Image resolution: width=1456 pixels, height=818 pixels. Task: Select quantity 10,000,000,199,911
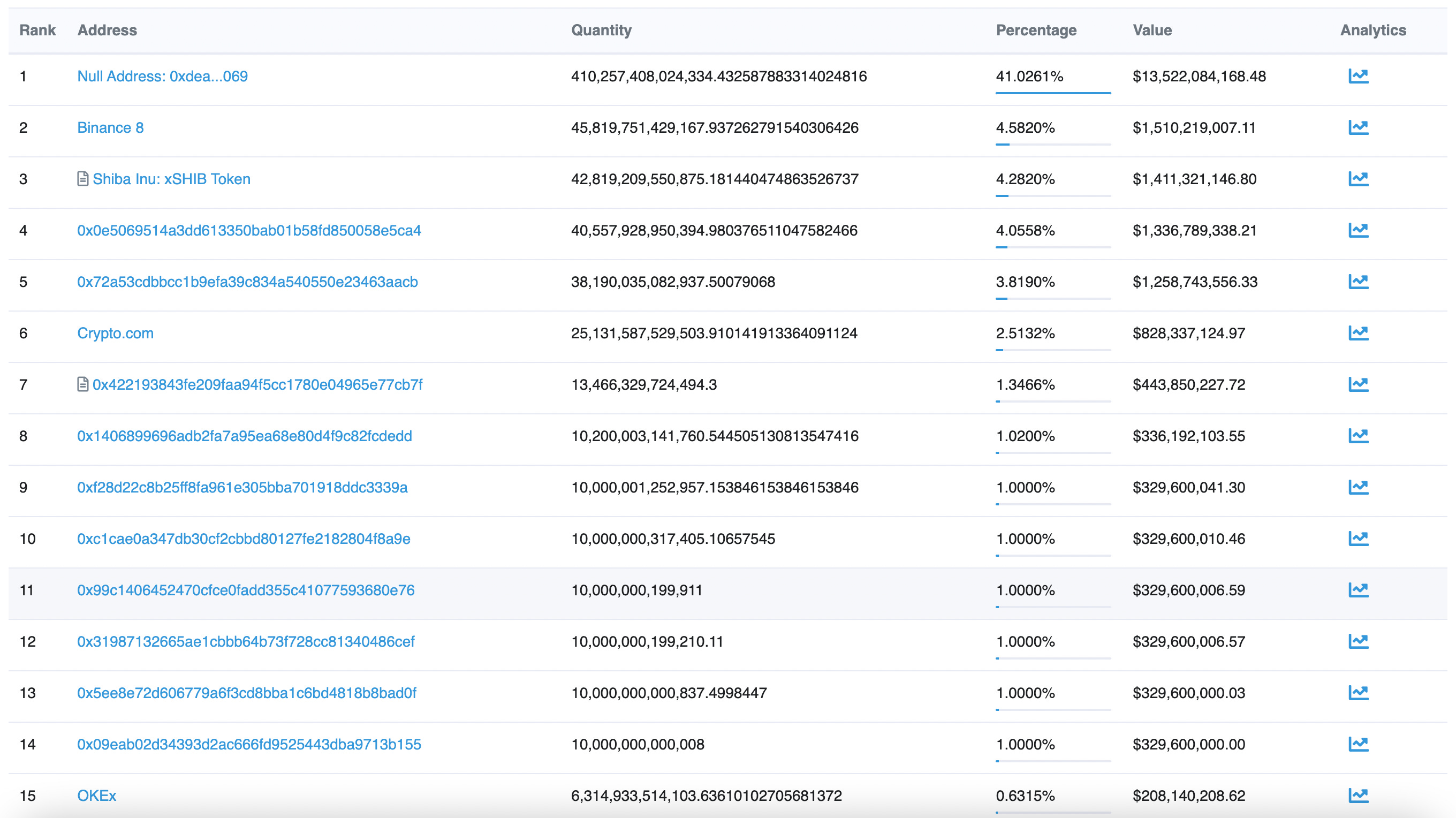click(x=636, y=590)
